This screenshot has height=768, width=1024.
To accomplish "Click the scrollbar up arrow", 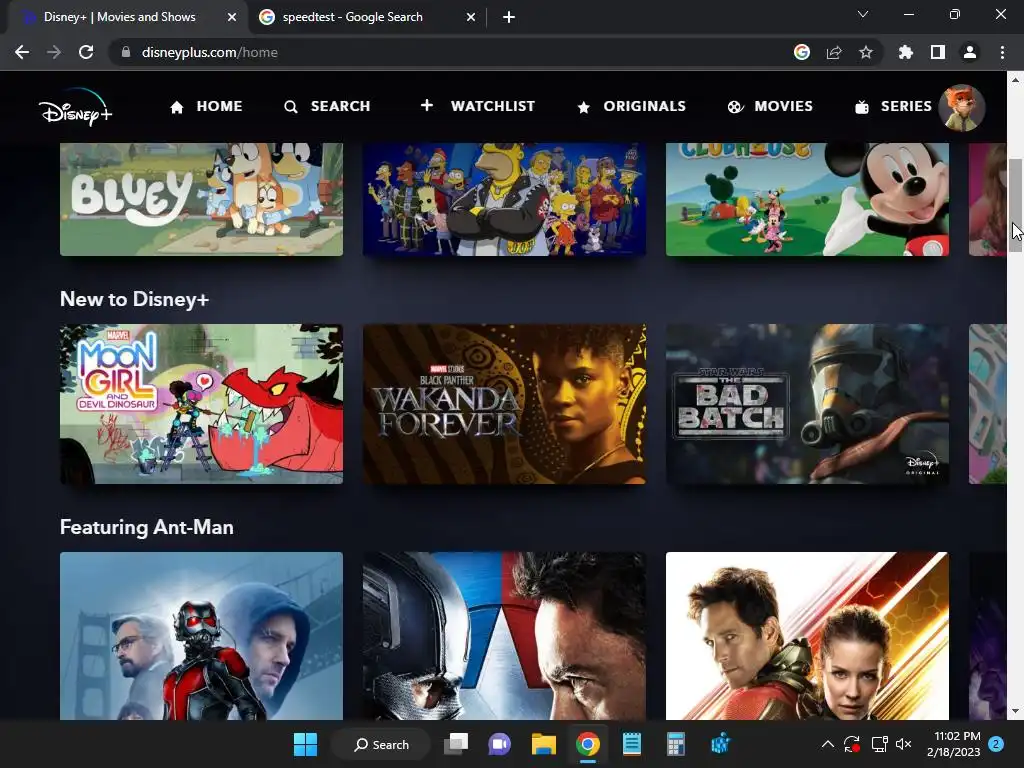I will tap(1016, 80).
